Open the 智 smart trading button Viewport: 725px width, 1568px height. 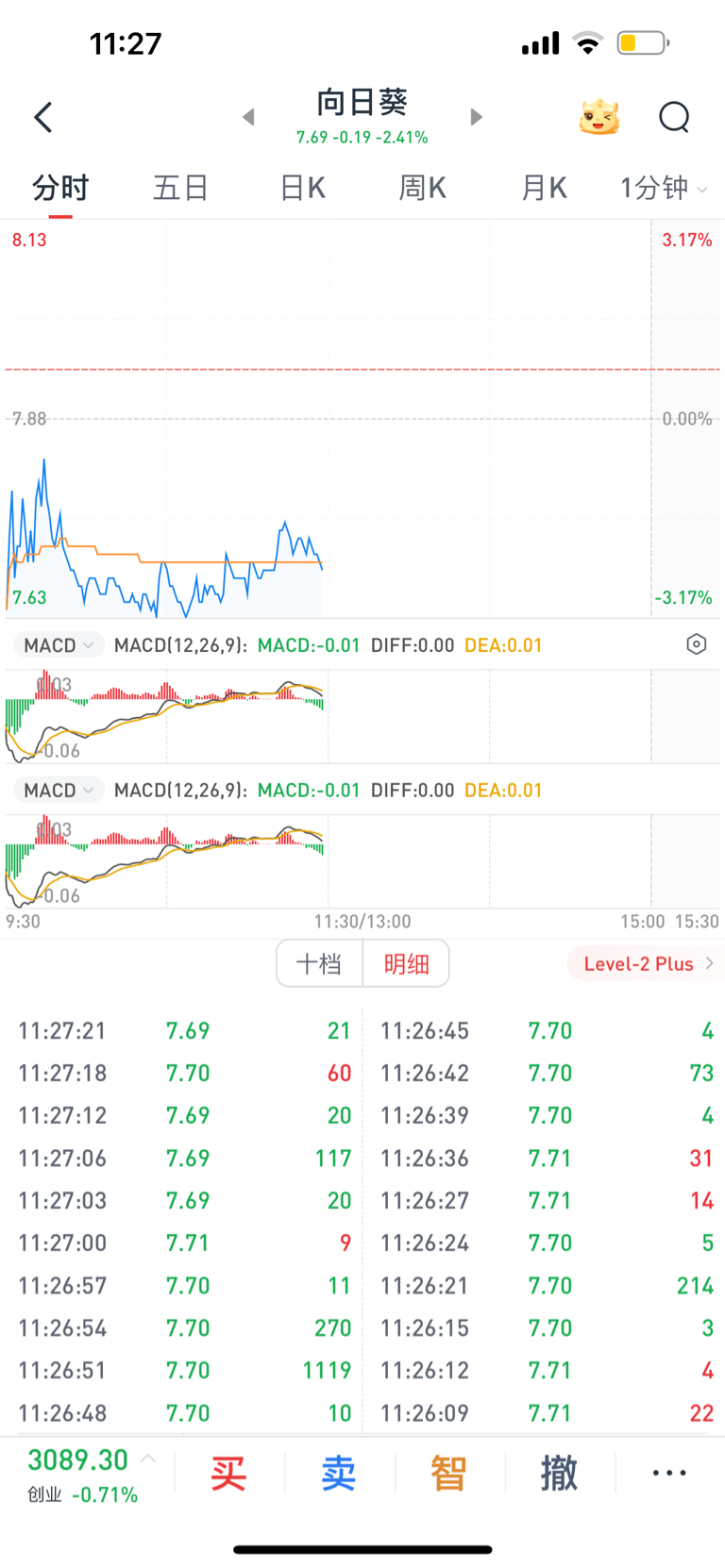(x=448, y=1473)
